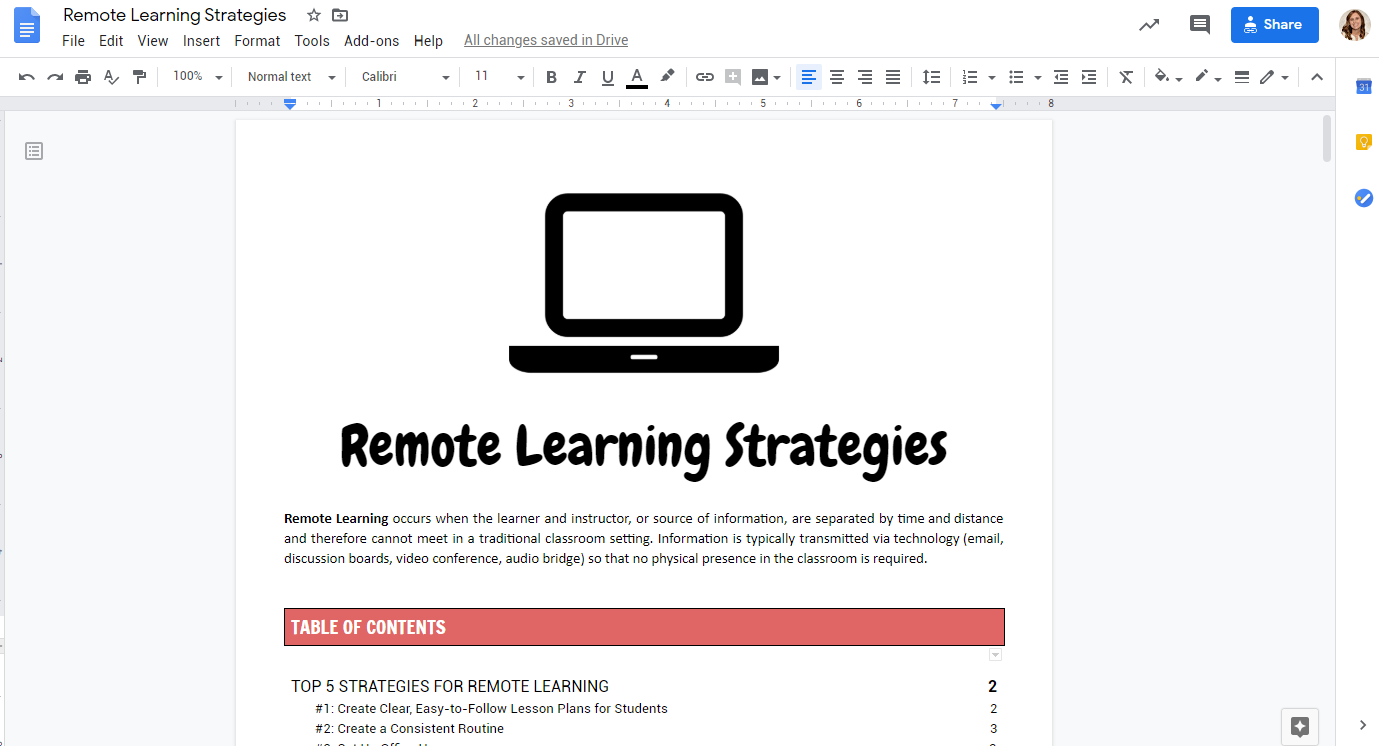Screen dimensions: 1379x746
Task: Open the Insert menu
Action: point(201,41)
